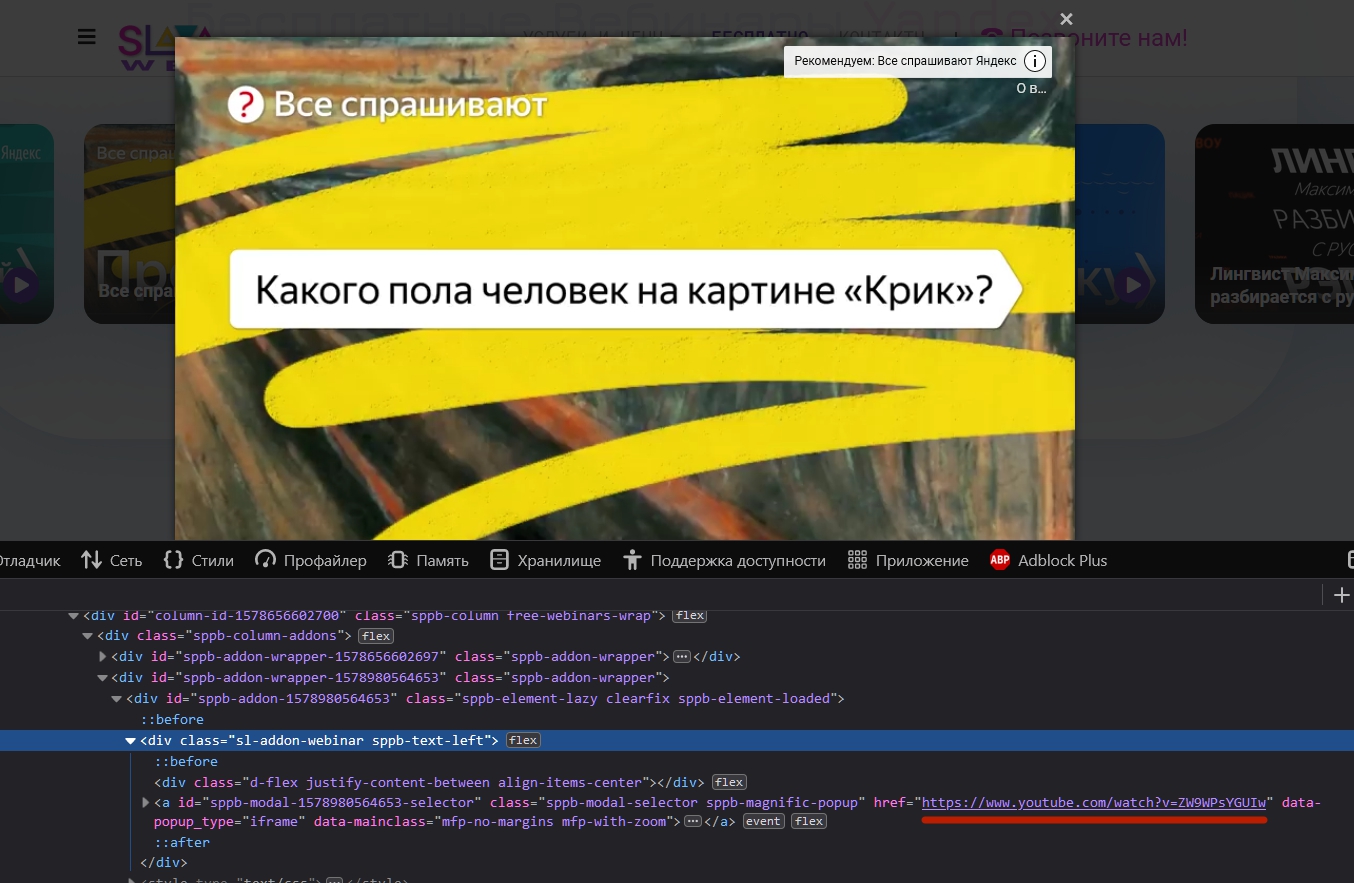The width and height of the screenshot is (1354, 883).
Task: Switch to the Стили (Style Editor) tab
Action: [x=199, y=560]
